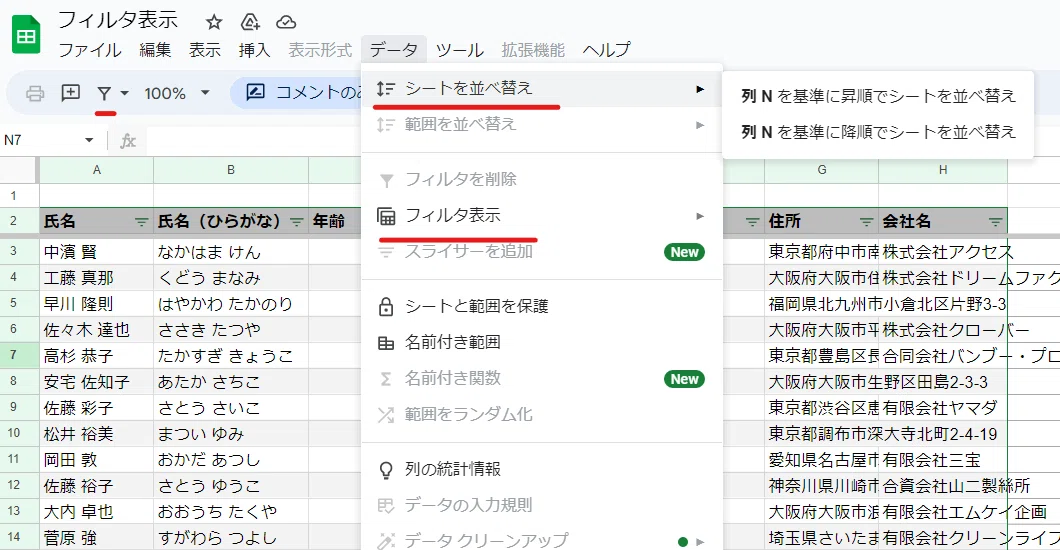Open the 表示 menu
Image resolution: width=1060 pixels, height=550 pixels.
pyautogui.click(x=205, y=50)
